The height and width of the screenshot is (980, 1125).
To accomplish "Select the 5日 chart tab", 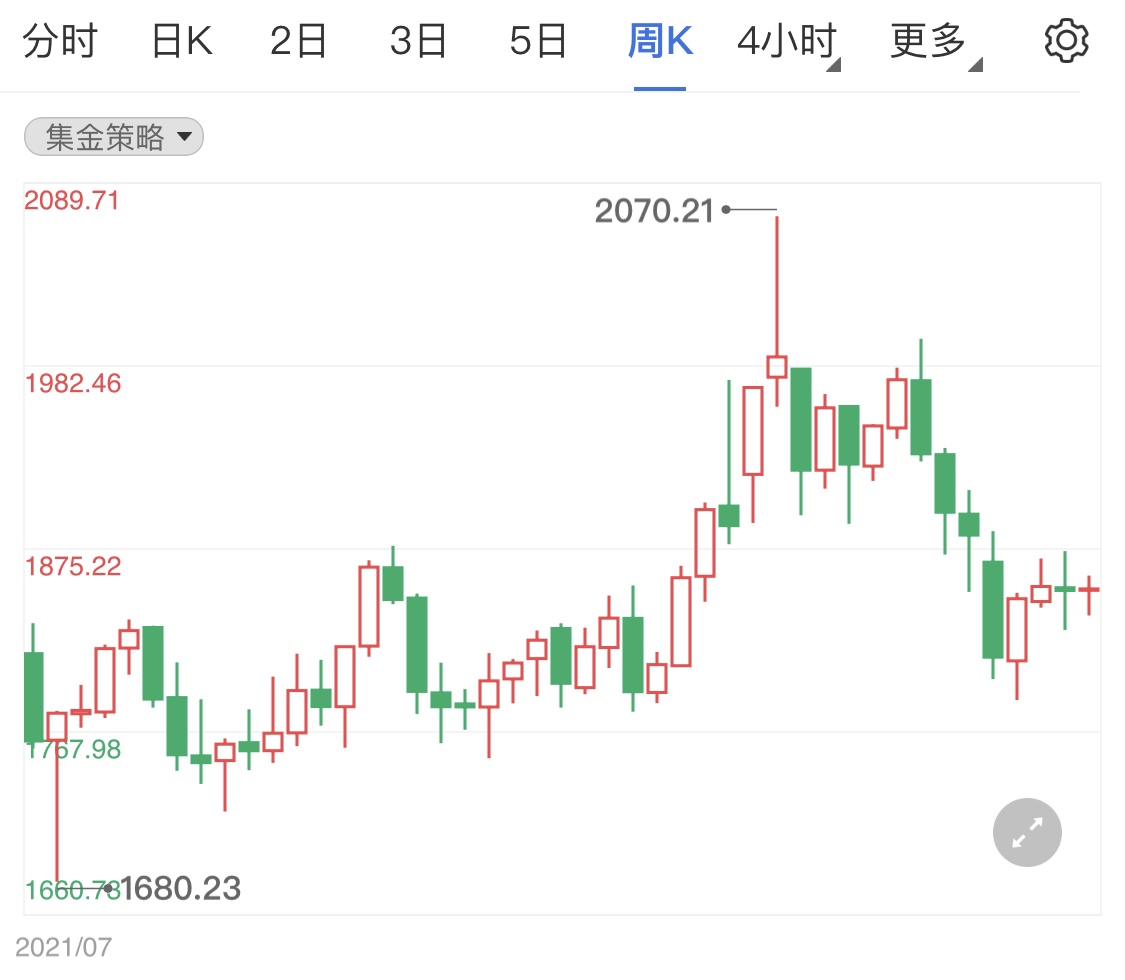I will [538, 41].
